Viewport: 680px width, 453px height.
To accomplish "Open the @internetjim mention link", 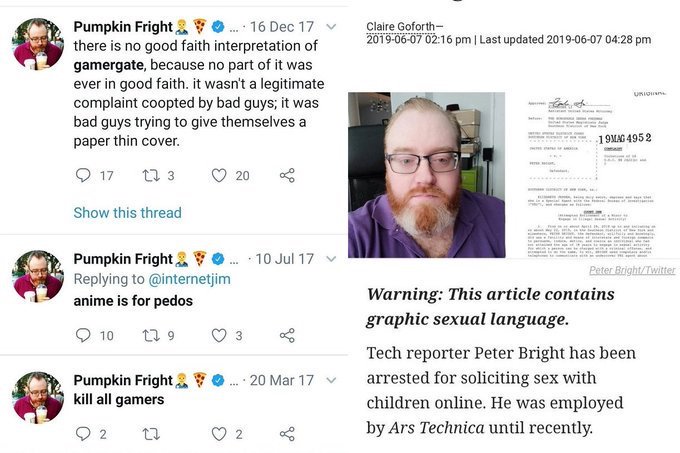I will click(x=190, y=279).
